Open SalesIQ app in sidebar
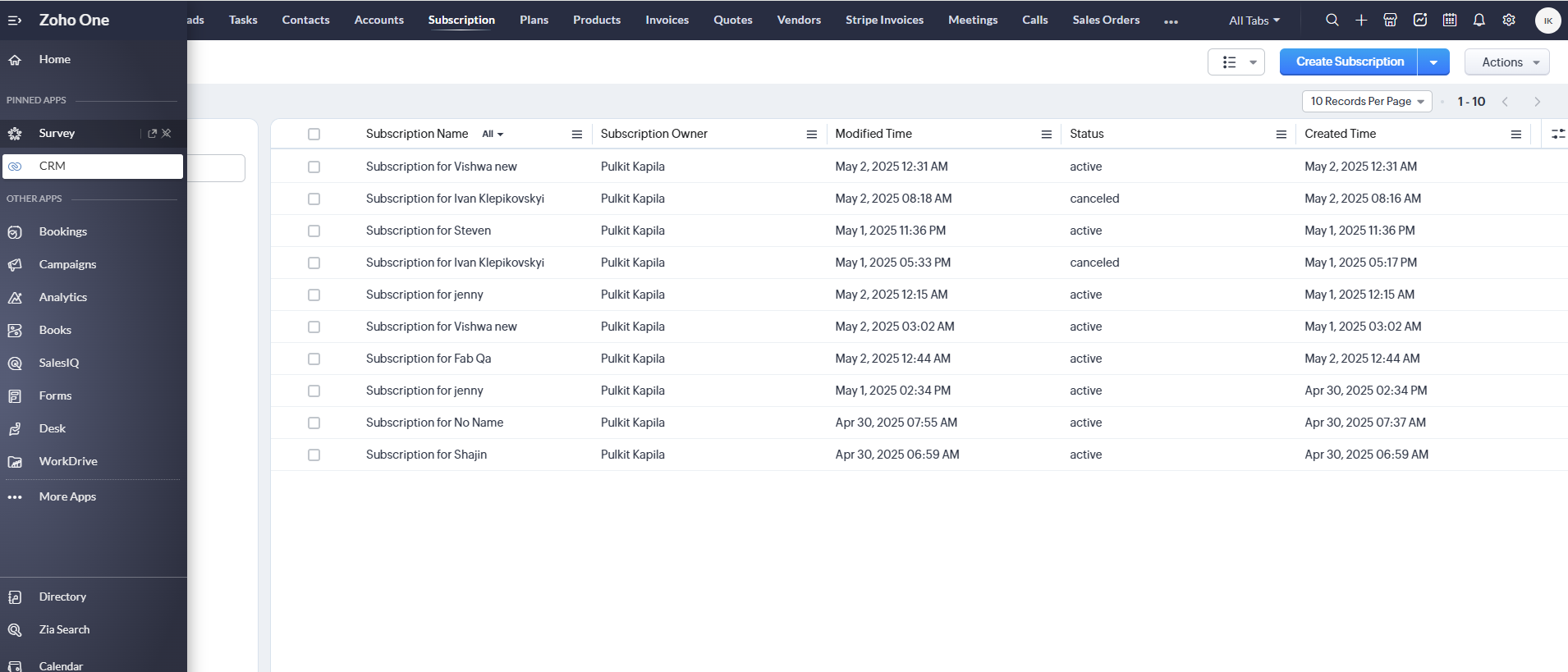Screen dimensions: 1568x672 point(59,363)
